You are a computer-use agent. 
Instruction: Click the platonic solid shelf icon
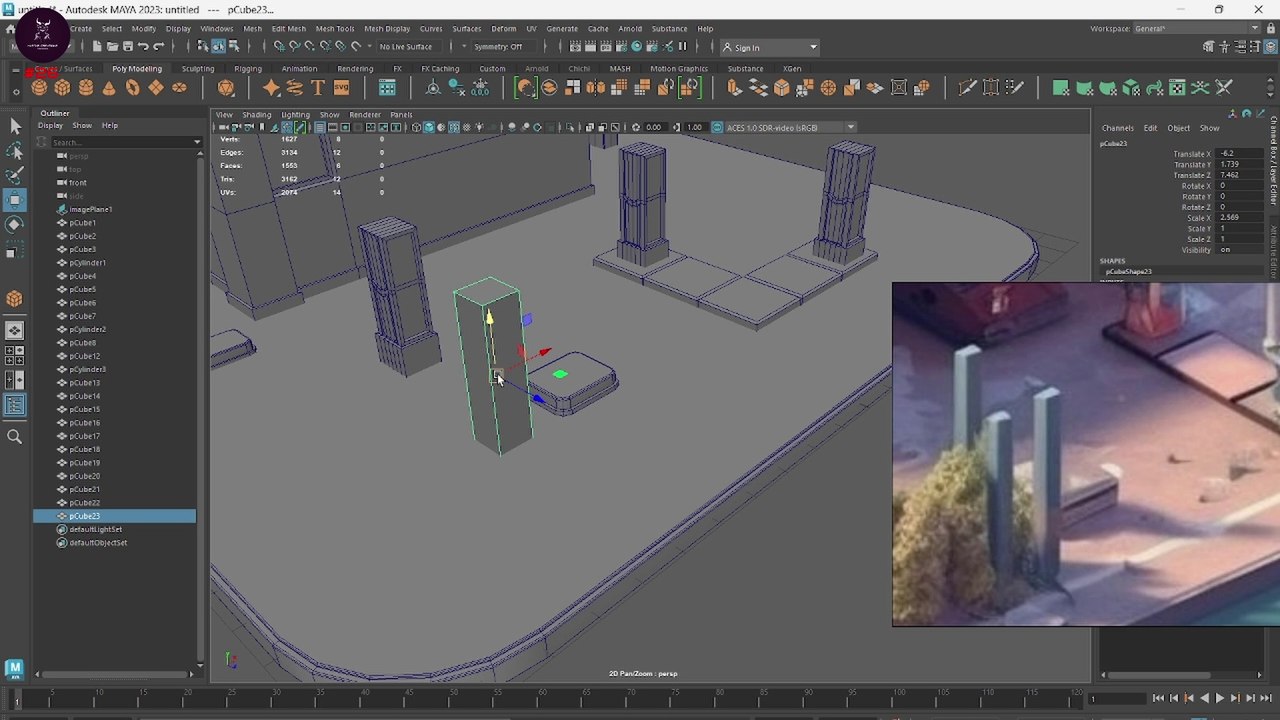pyautogui.click(x=226, y=88)
